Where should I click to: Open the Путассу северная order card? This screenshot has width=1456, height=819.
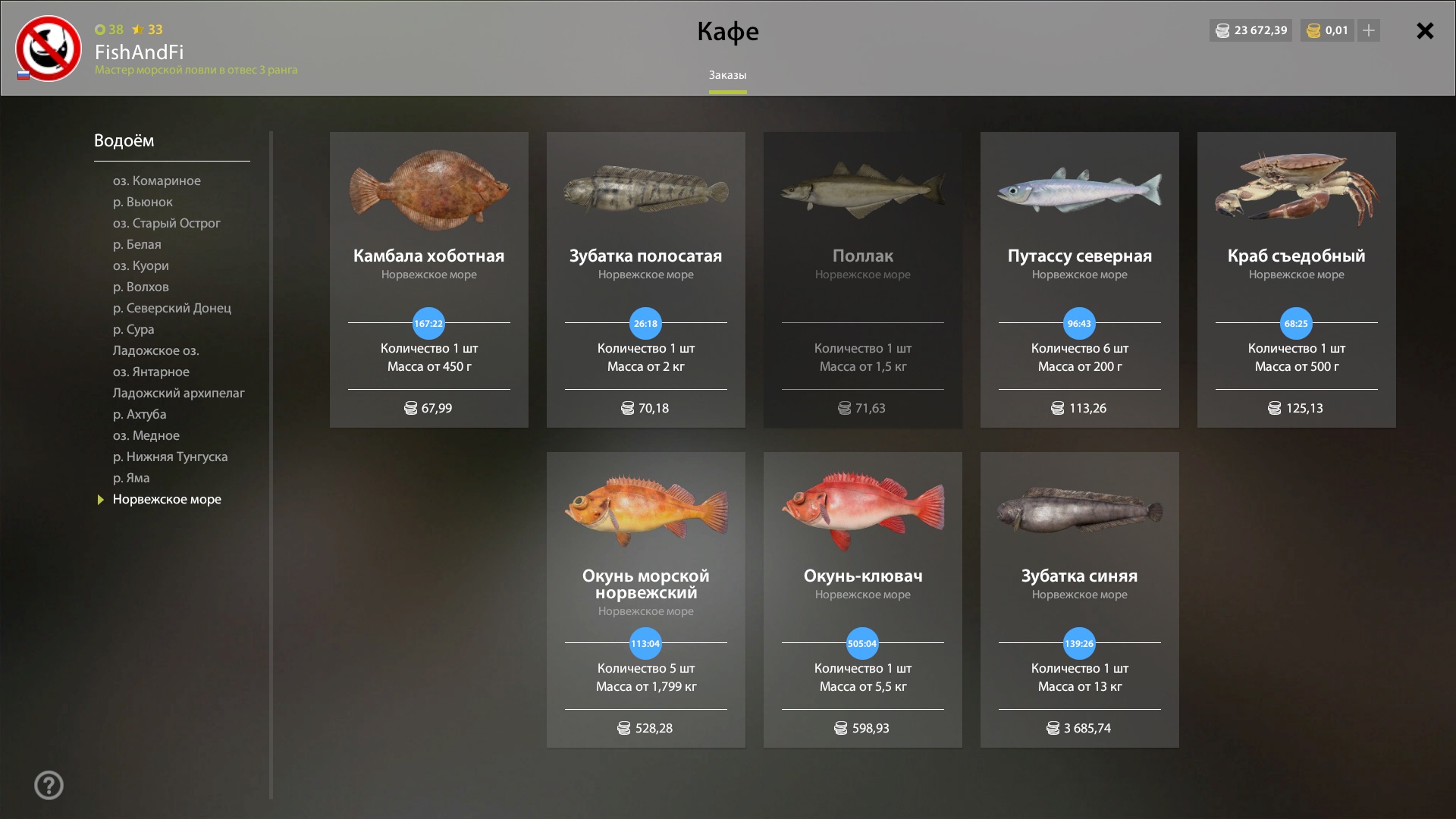pyautogui.click(x=1080, y=280)
